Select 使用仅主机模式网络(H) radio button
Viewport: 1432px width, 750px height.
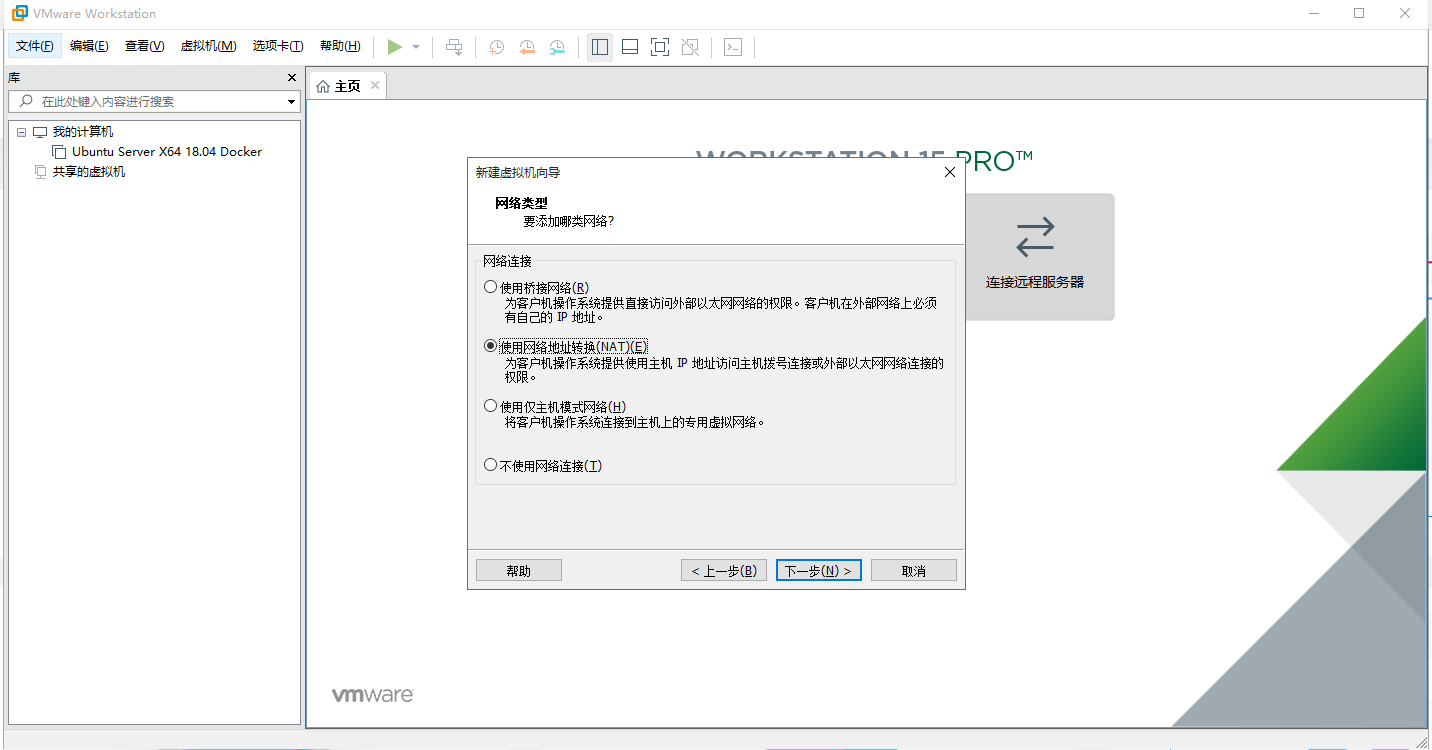coord(490,406)
